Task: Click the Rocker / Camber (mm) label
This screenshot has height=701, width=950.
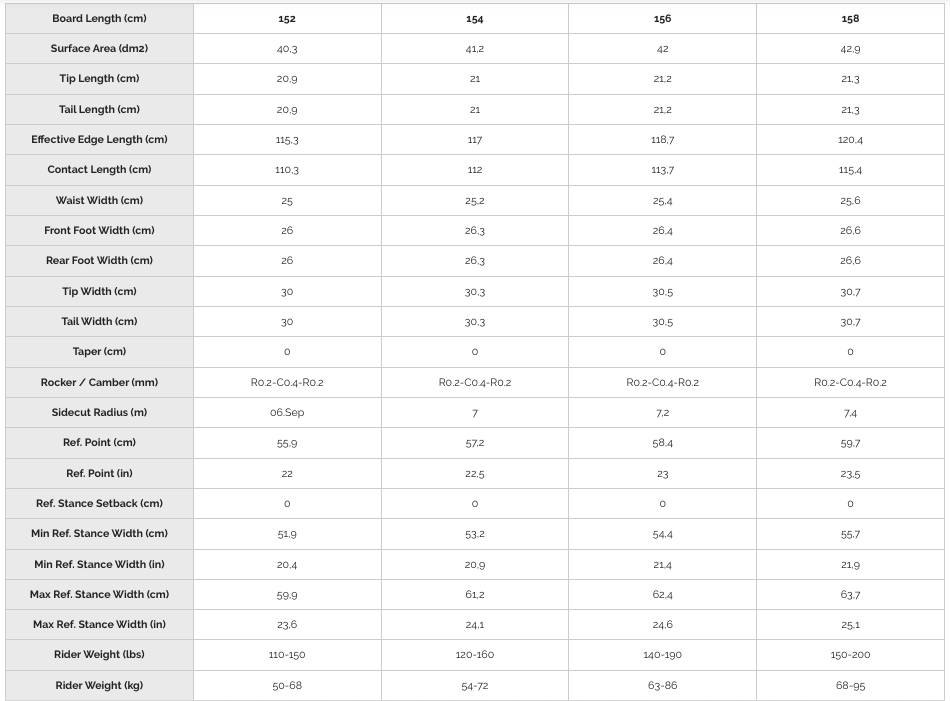Action: pyautogui.click(x=99, y=382)
